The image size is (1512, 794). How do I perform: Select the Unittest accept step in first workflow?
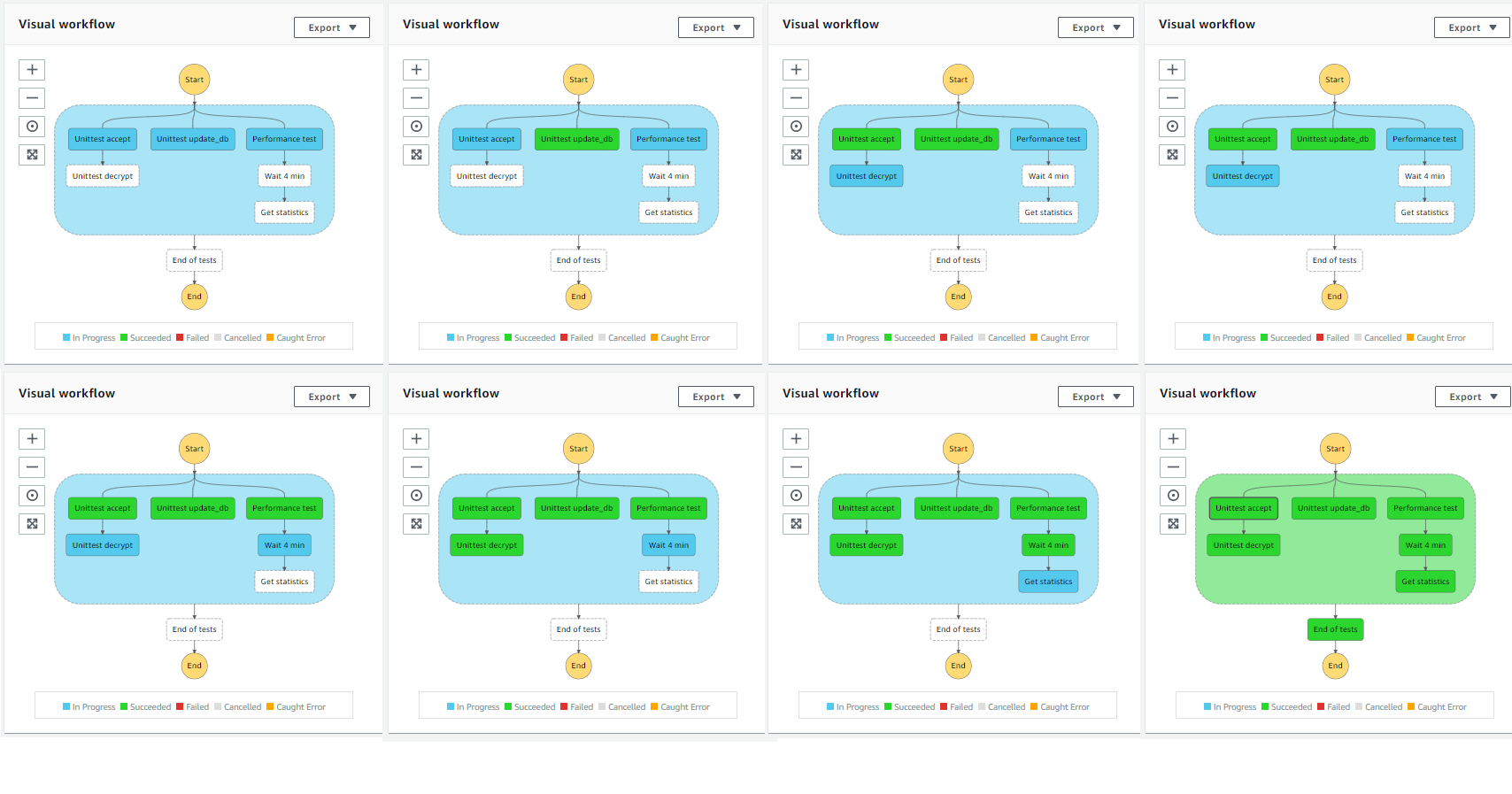click(x=102, y=138)
